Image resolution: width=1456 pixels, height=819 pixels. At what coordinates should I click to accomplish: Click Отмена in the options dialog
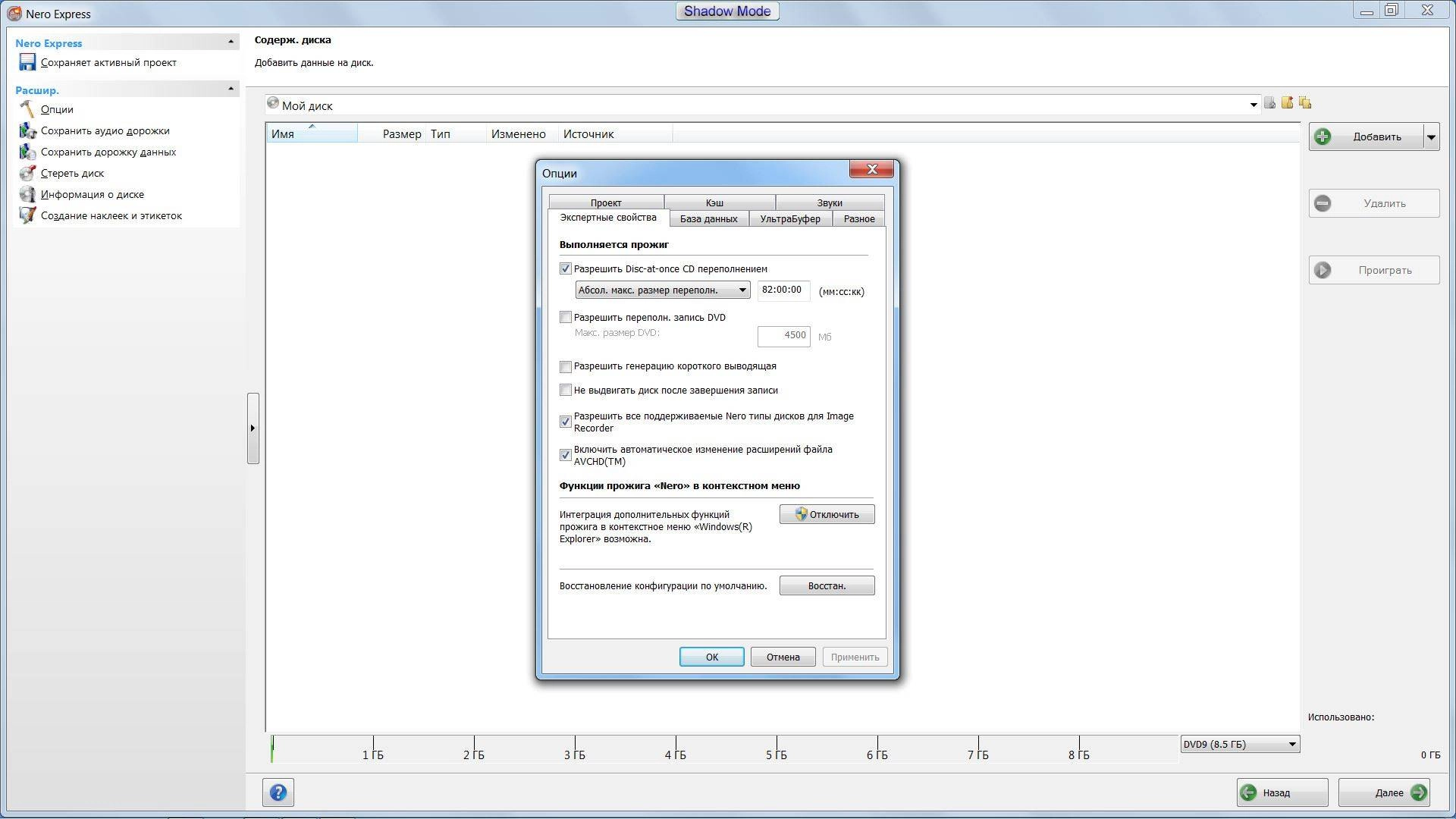pyautogui.click(x=783, y=657)
